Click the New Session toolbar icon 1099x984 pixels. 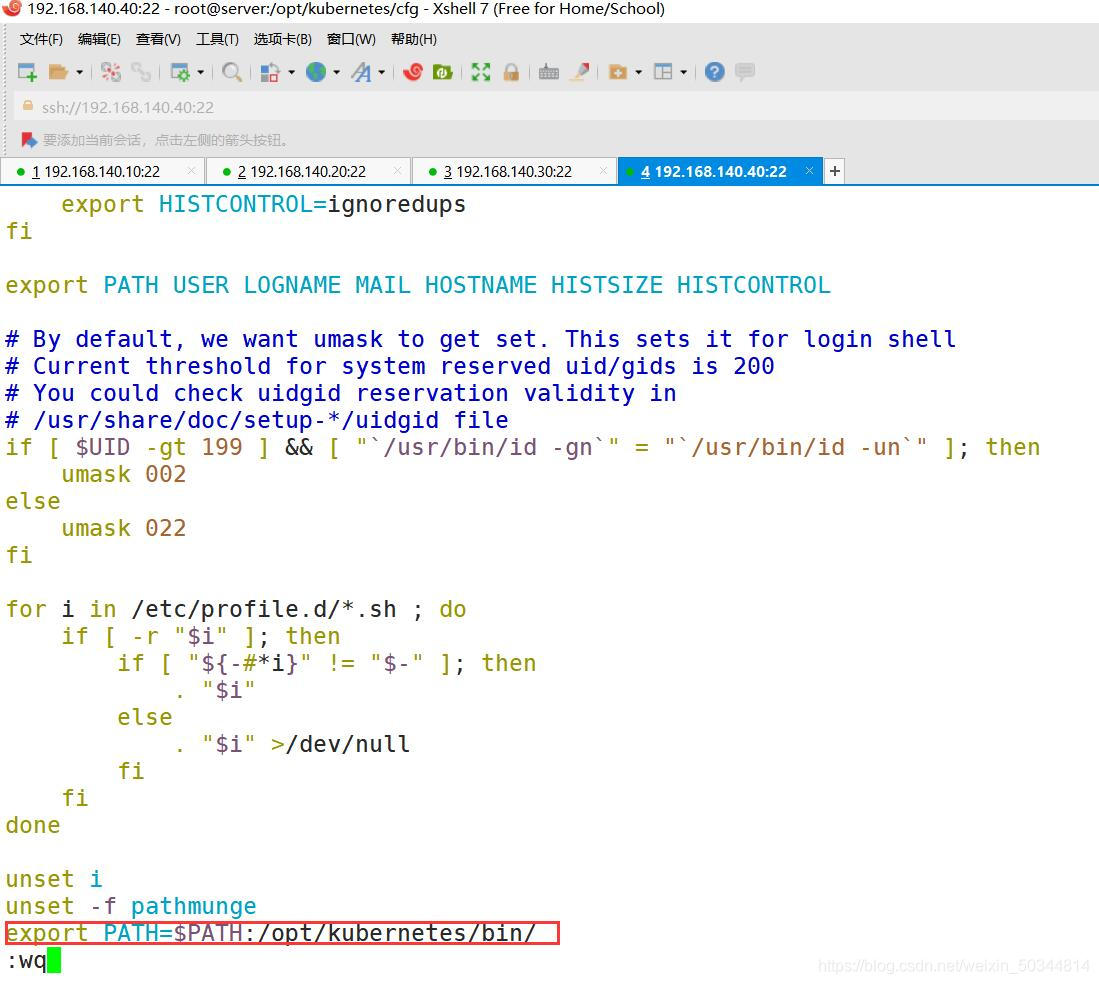[27, 71]
